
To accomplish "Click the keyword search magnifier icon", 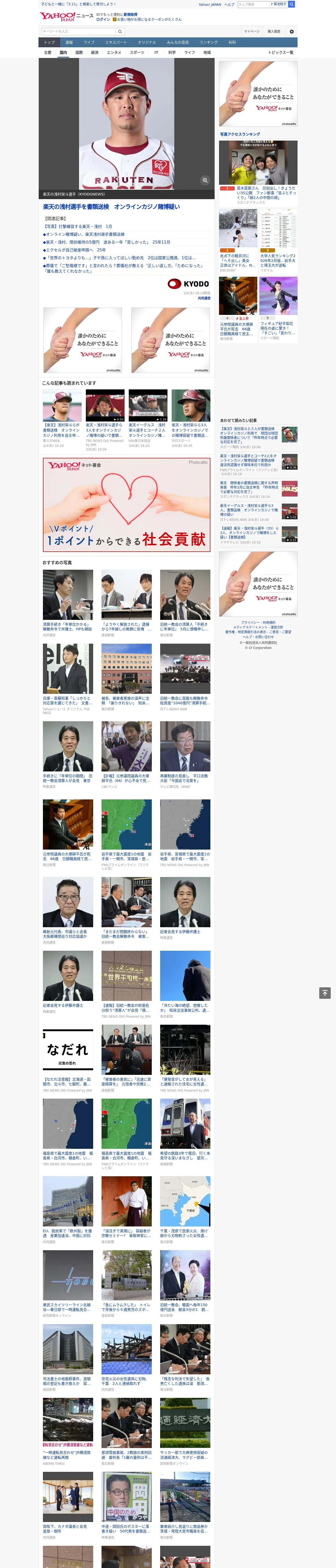I will [120, 32].
